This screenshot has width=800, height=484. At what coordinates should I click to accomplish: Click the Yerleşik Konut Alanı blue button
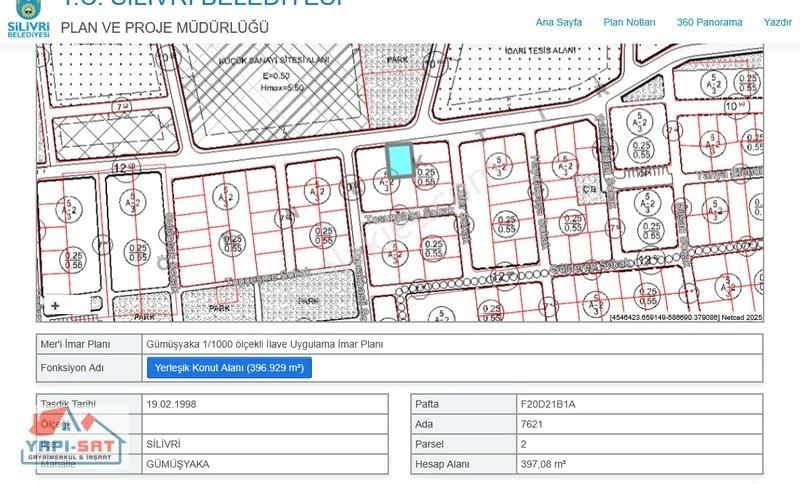(x=229, y=368)
